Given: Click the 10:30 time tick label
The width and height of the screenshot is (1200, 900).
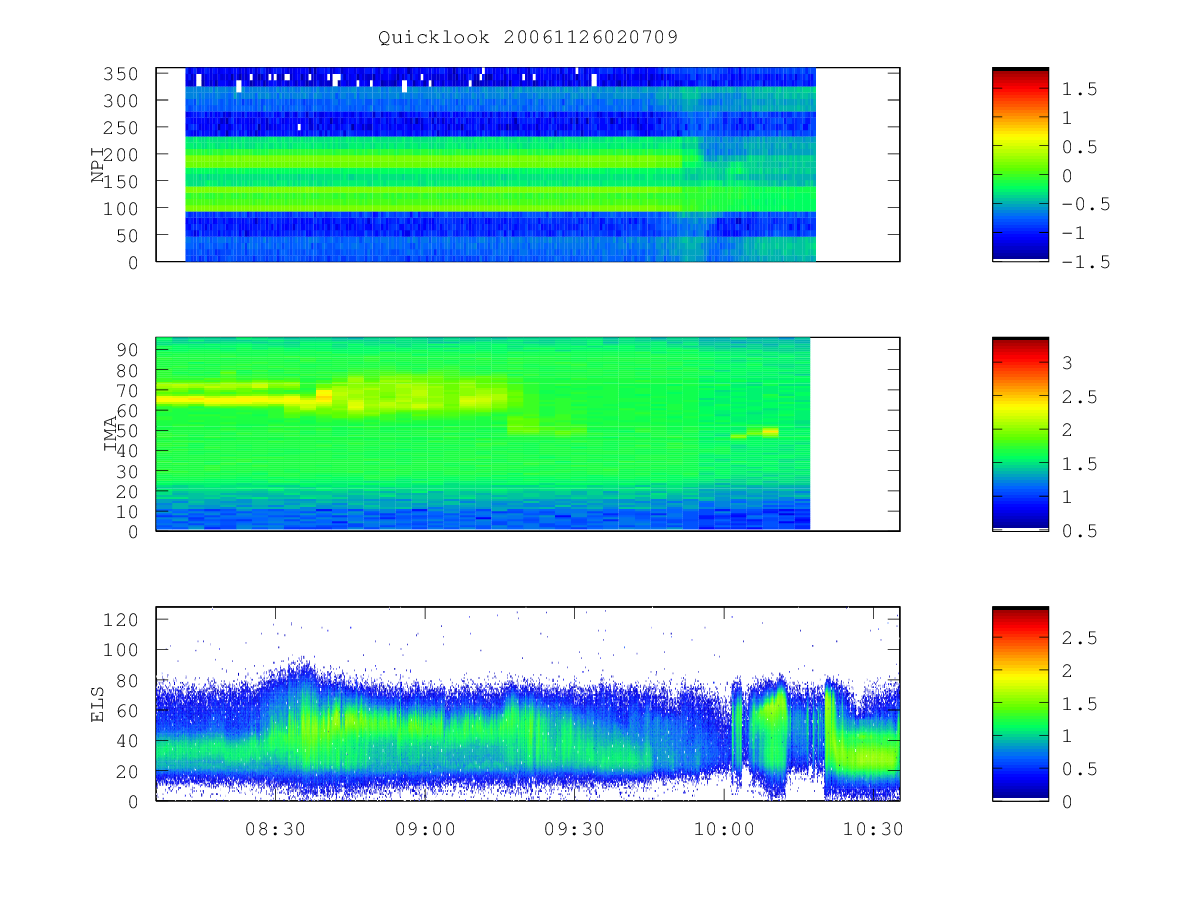Looking at the screenshot, I should click(873, 829).
